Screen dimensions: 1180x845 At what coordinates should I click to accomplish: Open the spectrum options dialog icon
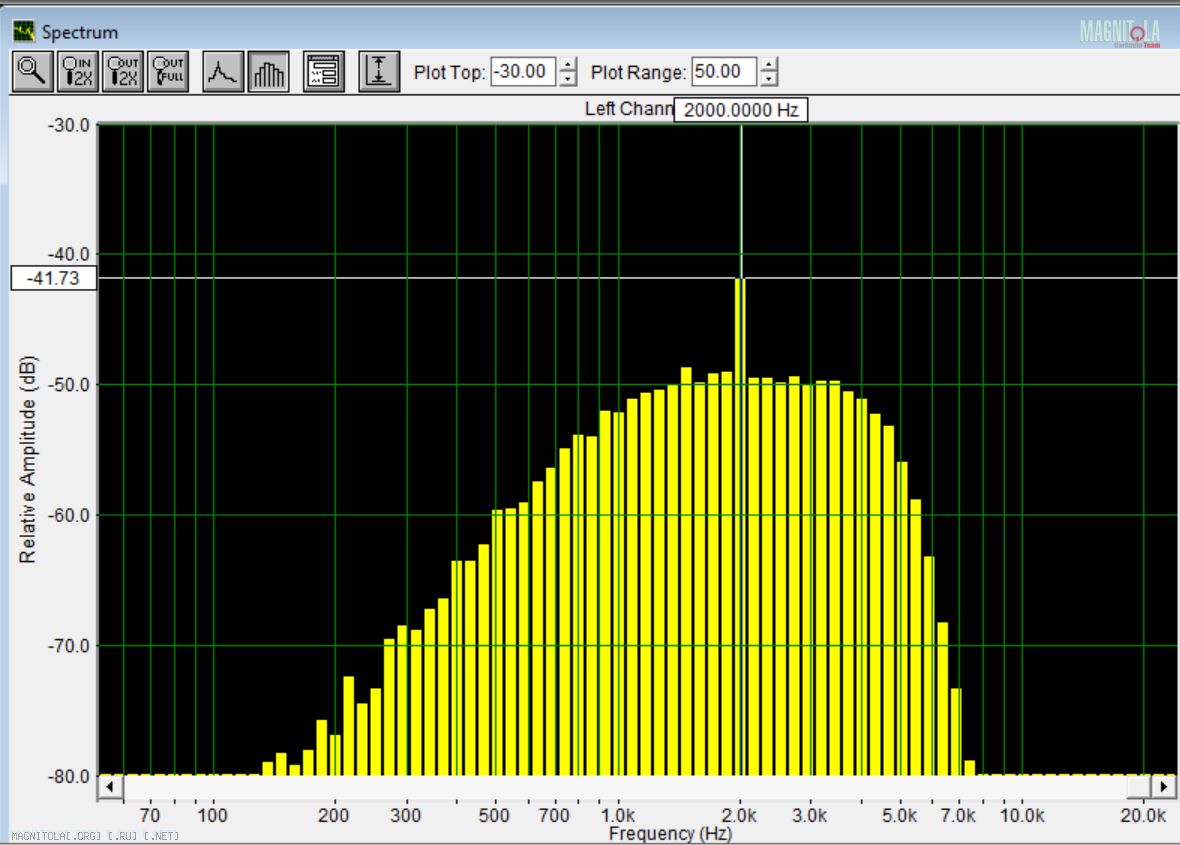click(324, 72)
